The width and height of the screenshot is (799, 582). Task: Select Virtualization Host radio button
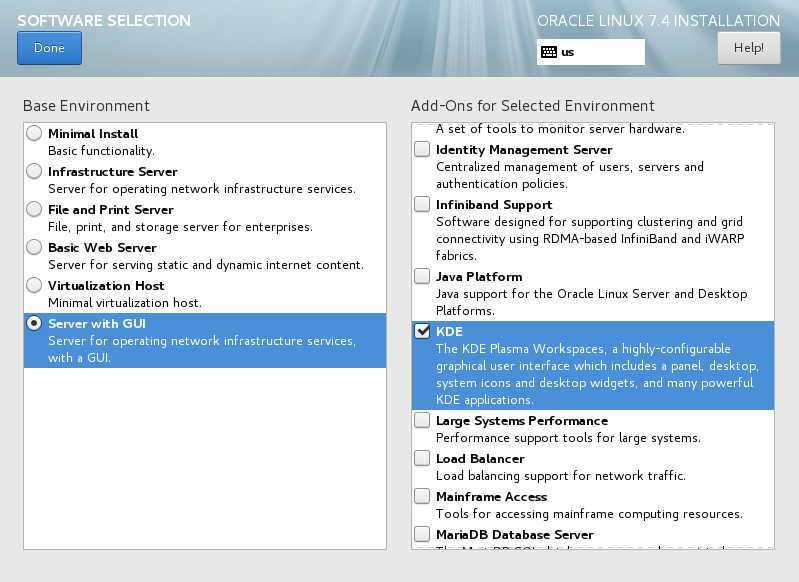click(x=34, y=285)
